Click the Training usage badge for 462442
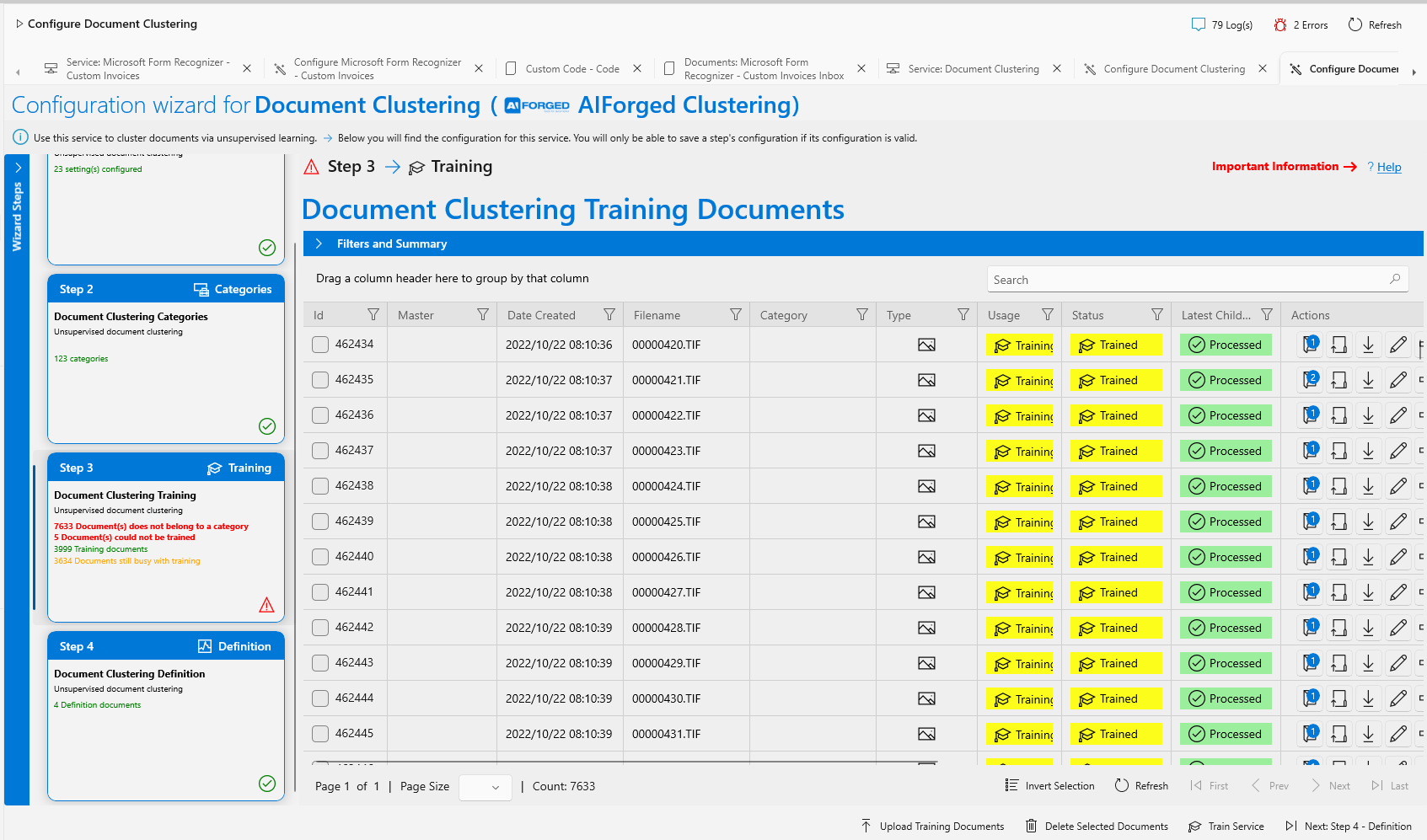The image size is (1427, 840). coord(1020,628)
